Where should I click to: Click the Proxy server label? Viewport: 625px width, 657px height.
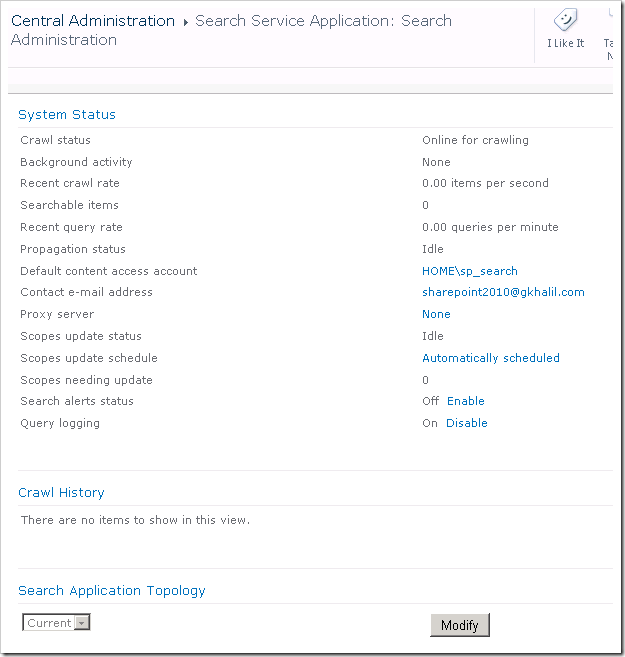coord(57,314)
